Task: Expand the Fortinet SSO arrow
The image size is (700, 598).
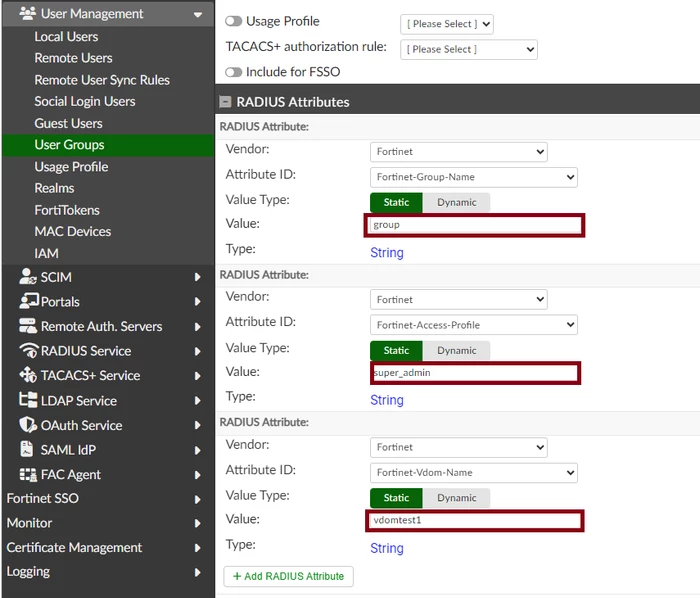Action: click(x=197, y=499)
